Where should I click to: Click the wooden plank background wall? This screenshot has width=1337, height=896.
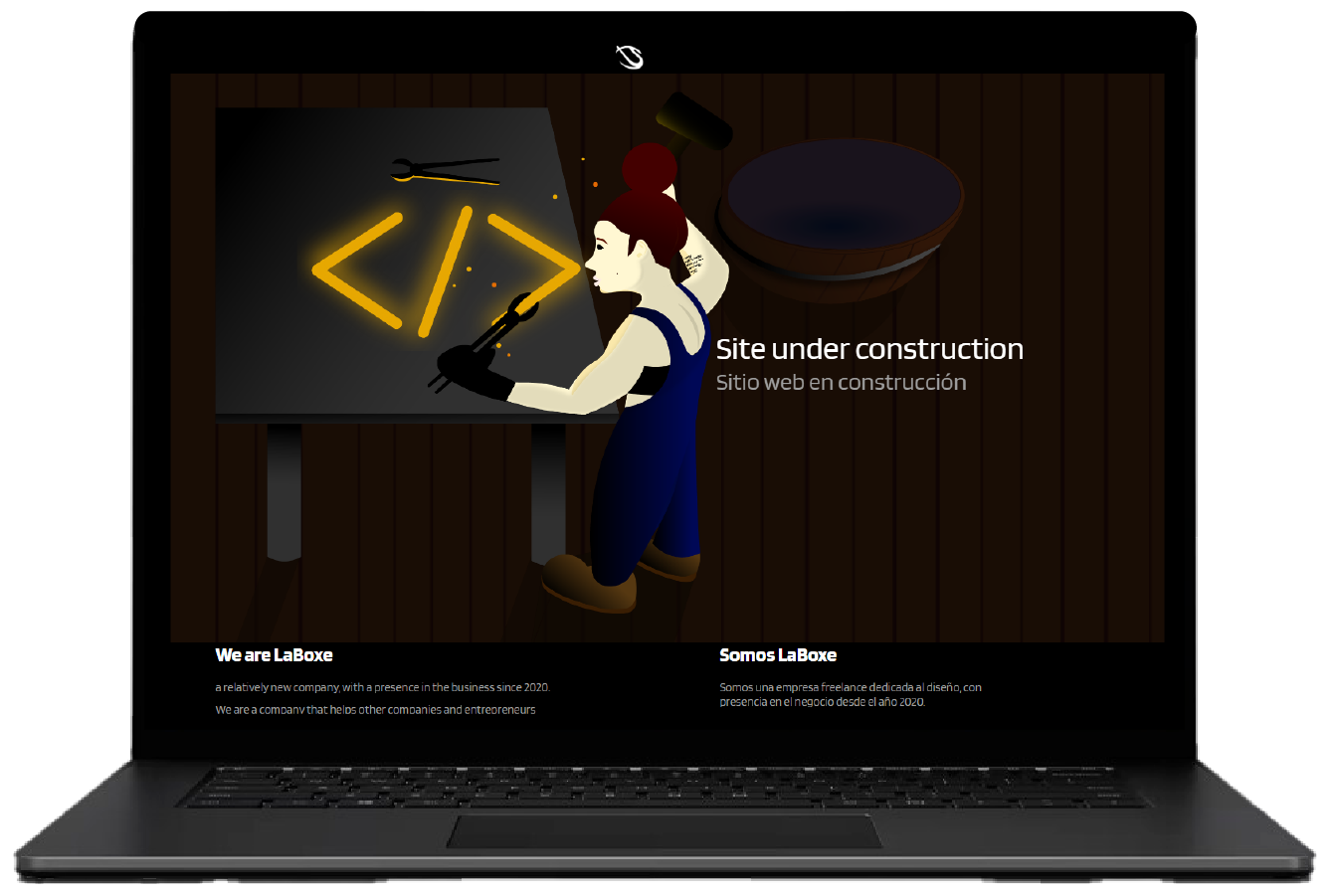(1045, 497)
